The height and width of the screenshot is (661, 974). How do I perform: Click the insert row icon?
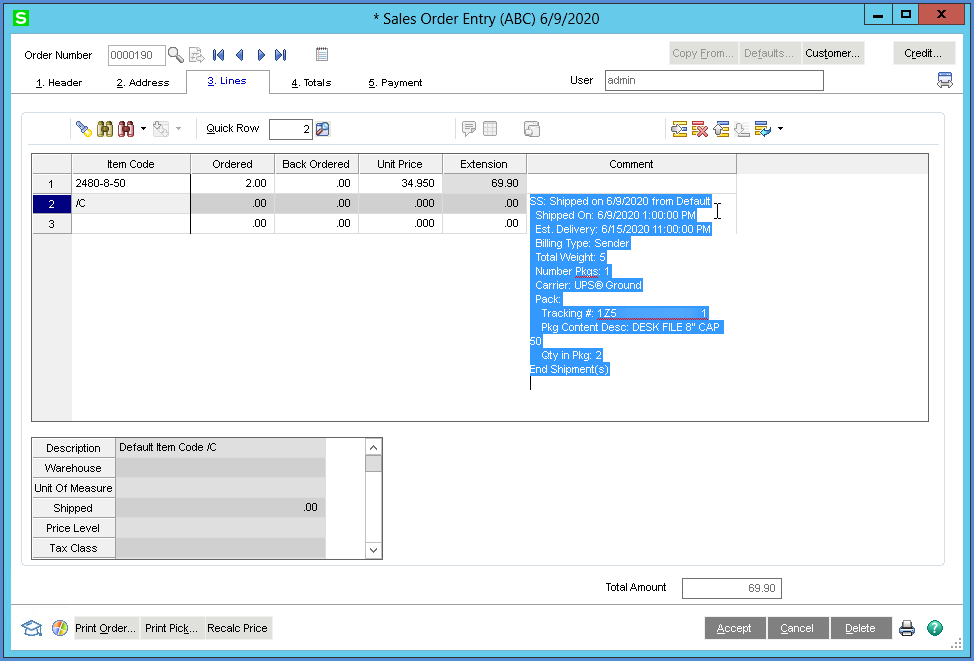click(x=679, y=129)
